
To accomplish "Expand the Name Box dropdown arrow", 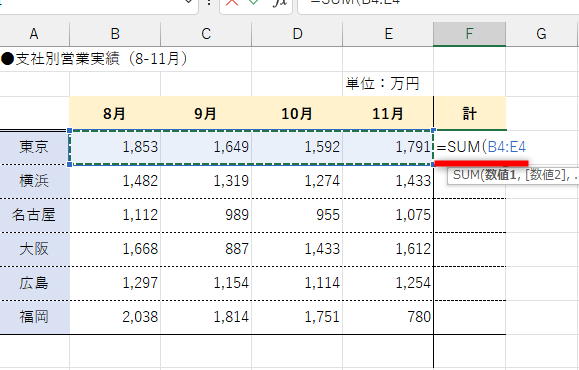I will [188, 2].
